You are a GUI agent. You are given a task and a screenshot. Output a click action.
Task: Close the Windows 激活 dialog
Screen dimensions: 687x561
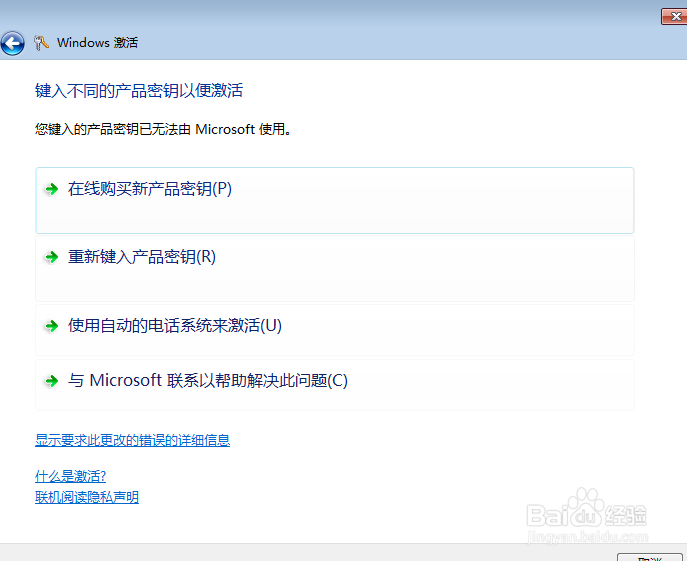(675, 17)
